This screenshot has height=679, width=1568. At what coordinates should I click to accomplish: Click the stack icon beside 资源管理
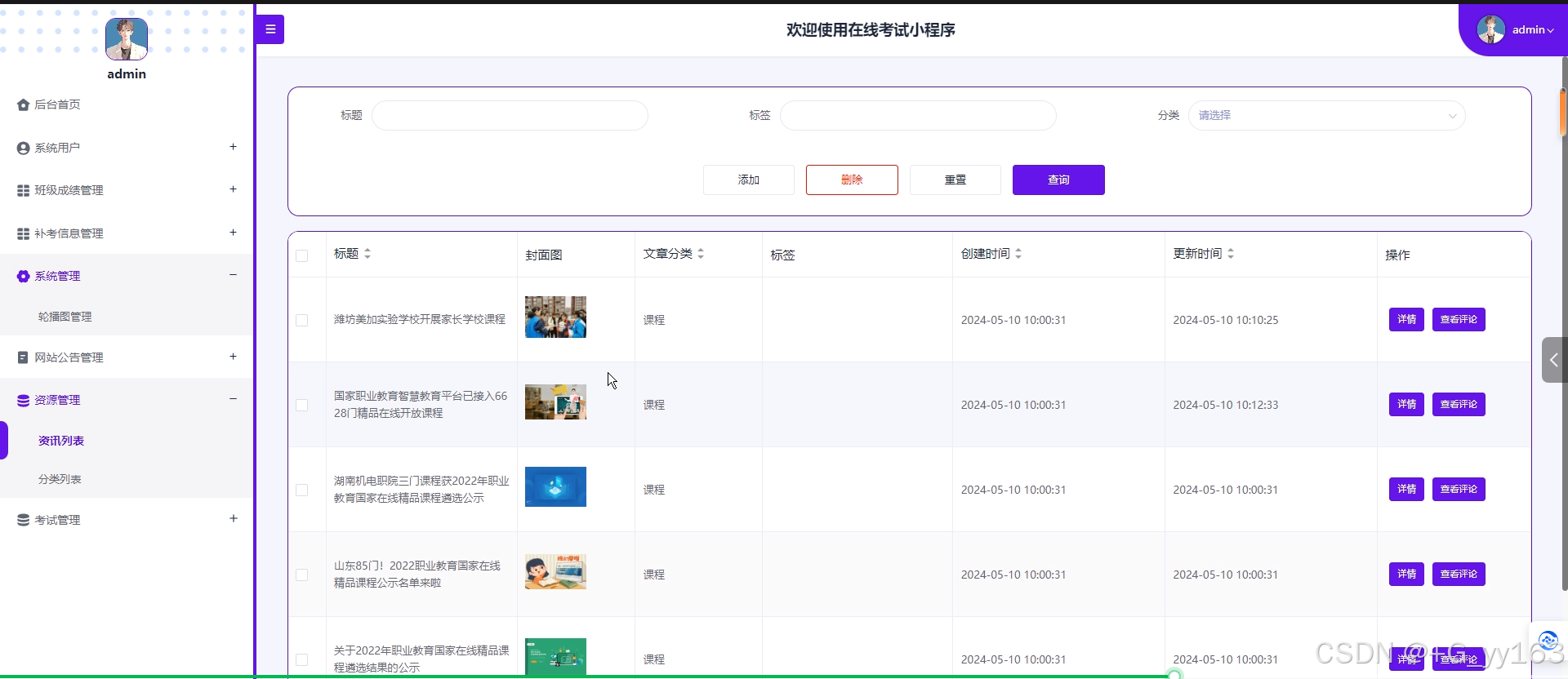(x=23, y=400)
